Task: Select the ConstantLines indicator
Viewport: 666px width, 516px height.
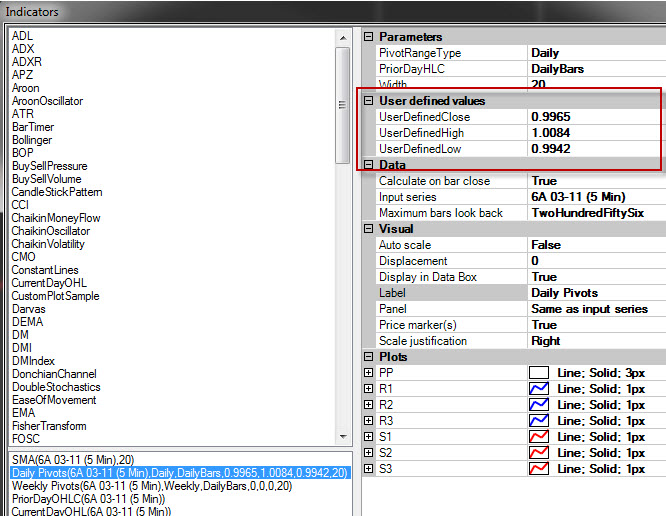Action: (x=45, y=270)
